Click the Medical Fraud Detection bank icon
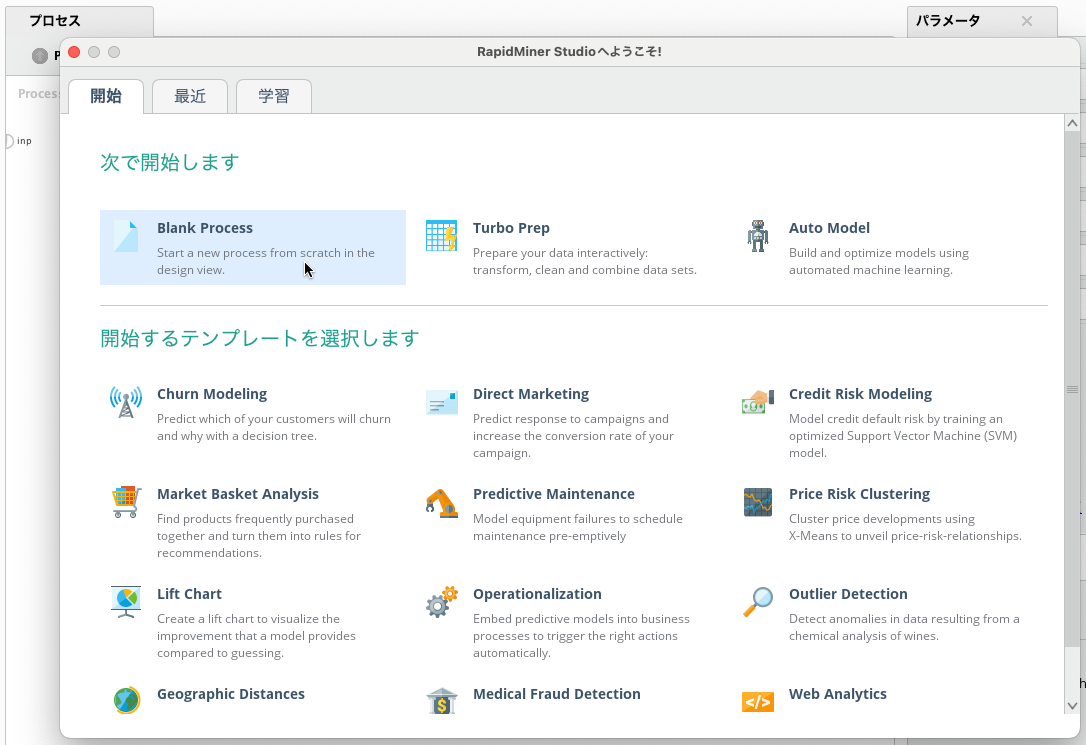The width and height of the screenshot is (1086, 745). pyautogui.click(x=442, y=700)
